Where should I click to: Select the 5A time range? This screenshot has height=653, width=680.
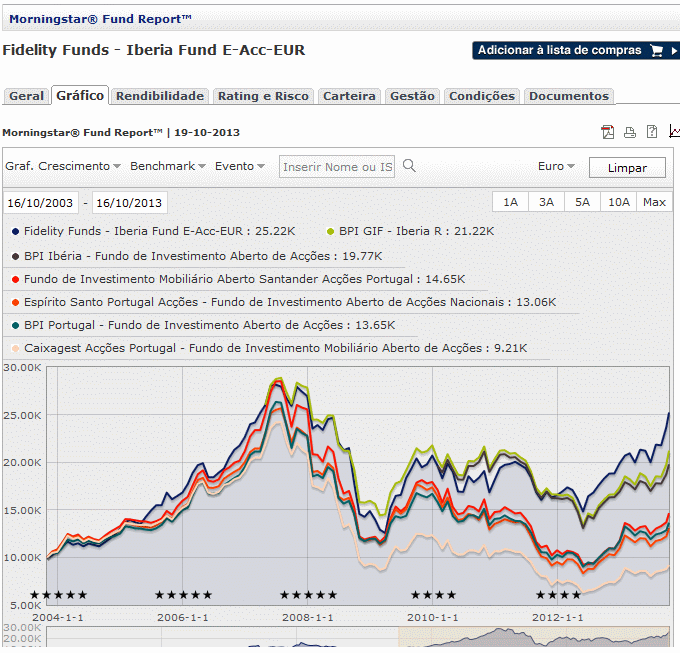point(582,202)
